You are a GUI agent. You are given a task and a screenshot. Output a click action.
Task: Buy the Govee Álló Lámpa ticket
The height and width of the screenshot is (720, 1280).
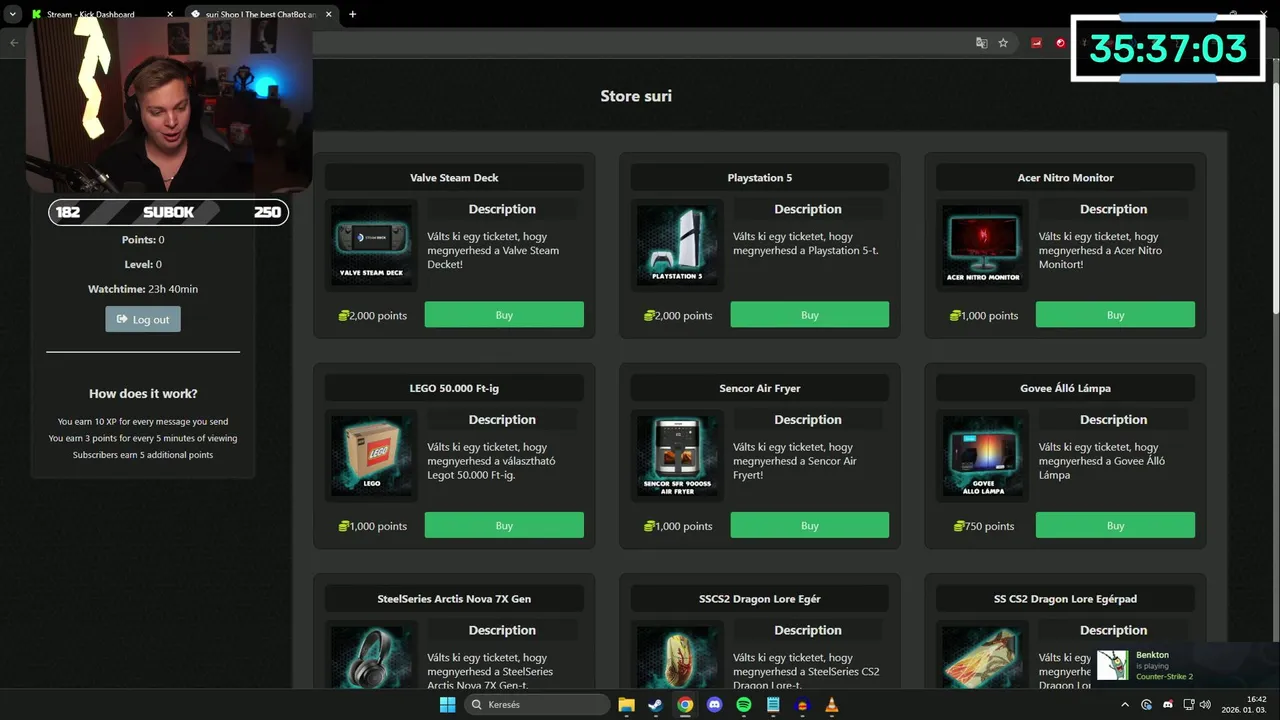[x=1115, y=525]
